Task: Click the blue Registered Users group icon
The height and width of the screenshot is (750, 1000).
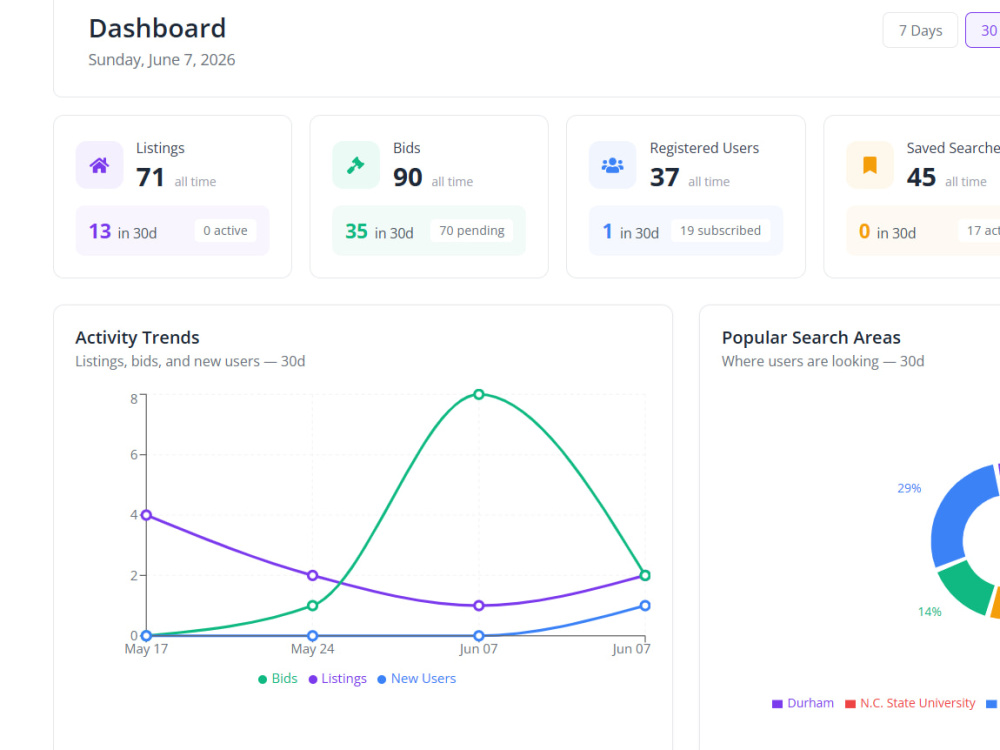Action: pos(612,165)
